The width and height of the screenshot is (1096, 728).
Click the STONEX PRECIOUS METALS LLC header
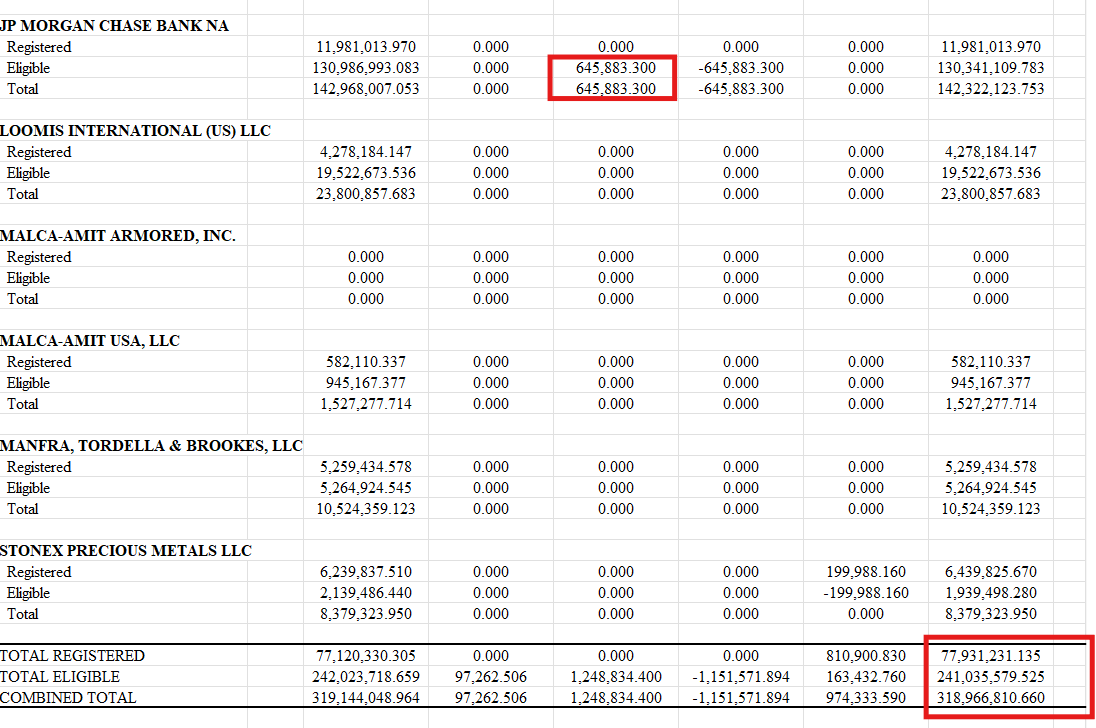click(122, 550)
